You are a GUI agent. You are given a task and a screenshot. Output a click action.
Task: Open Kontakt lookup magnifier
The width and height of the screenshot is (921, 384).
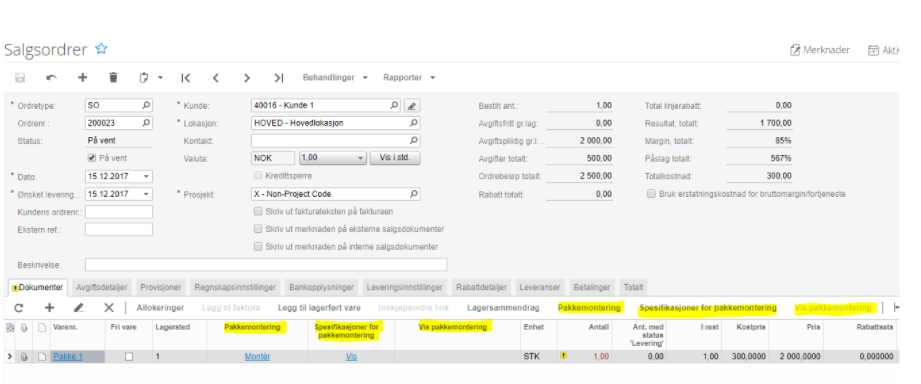coord(414,141)
